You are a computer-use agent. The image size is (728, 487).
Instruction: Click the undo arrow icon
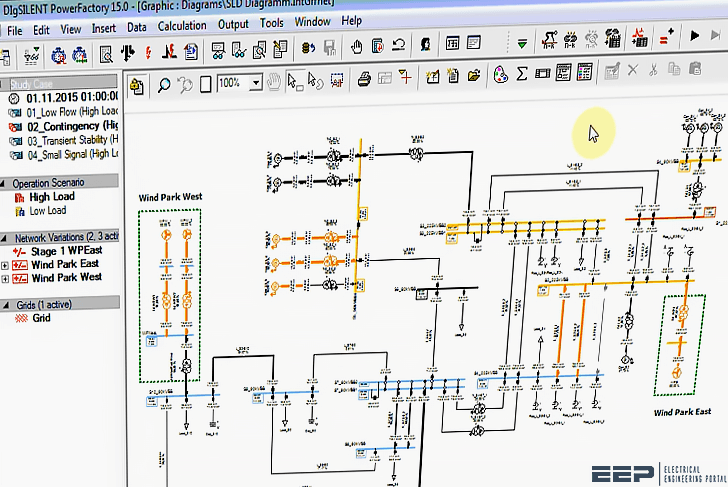coord(399,46)
